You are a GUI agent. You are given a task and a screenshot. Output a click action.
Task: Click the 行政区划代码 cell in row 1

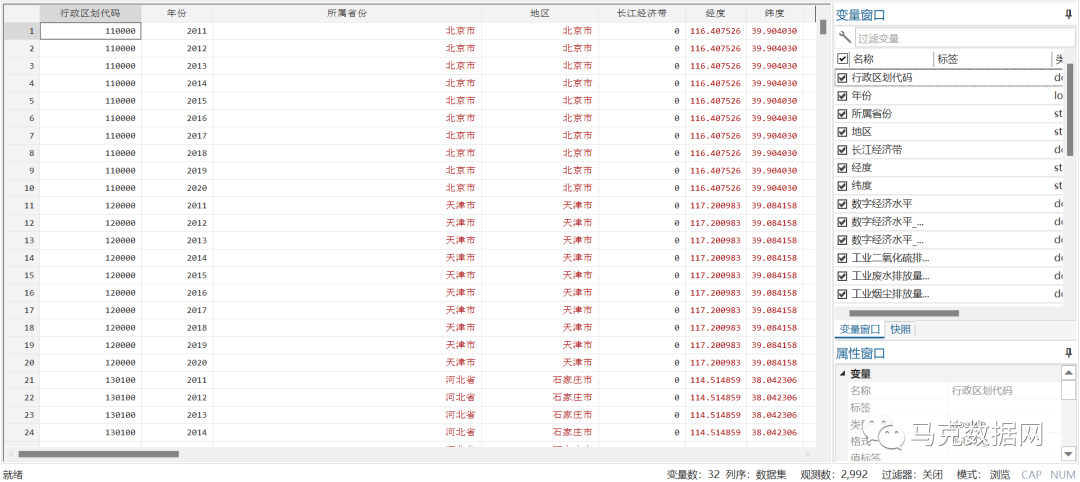pyautogui.click(x=91, y=31)
